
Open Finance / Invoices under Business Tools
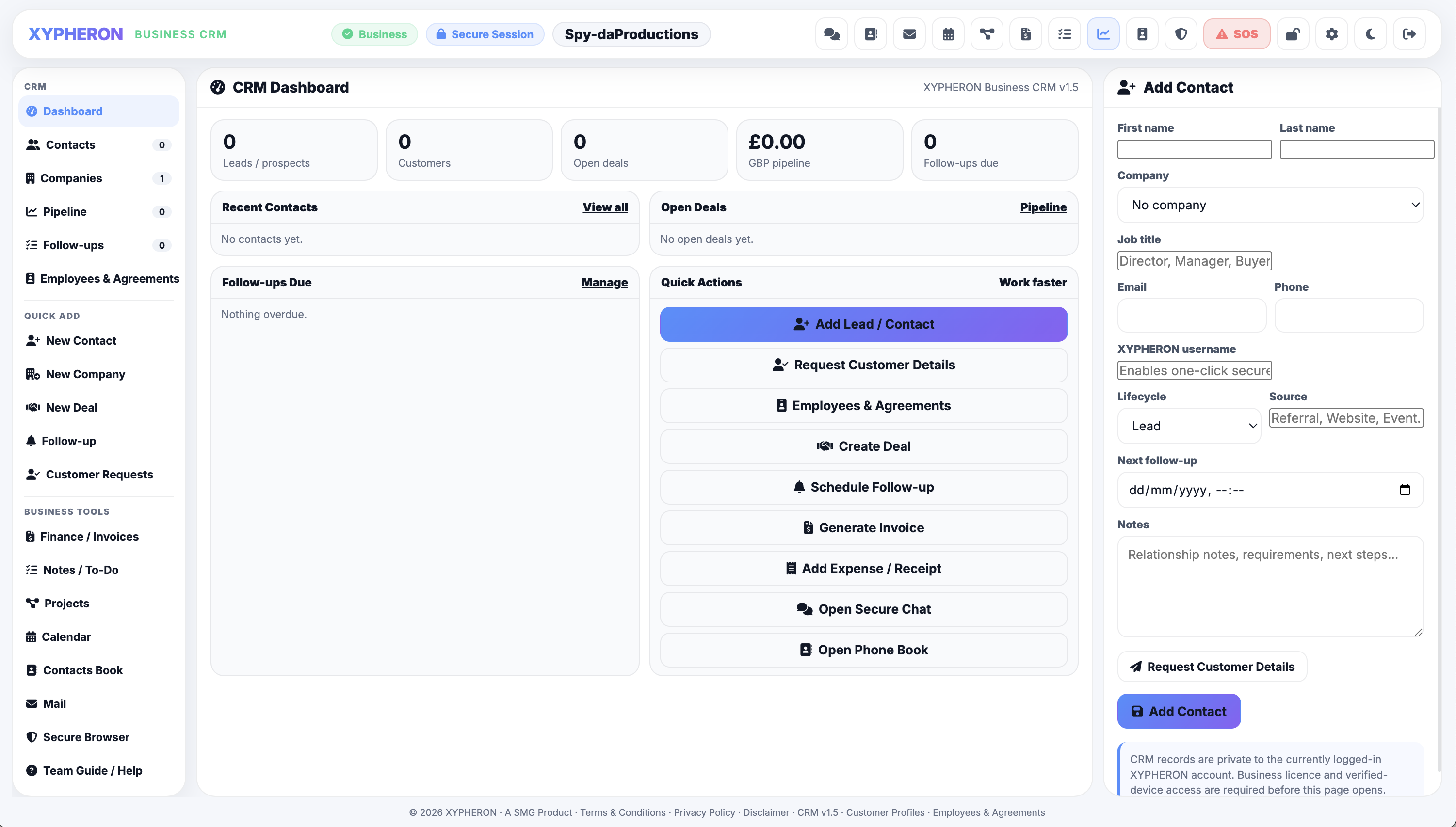tap(99, 537)
